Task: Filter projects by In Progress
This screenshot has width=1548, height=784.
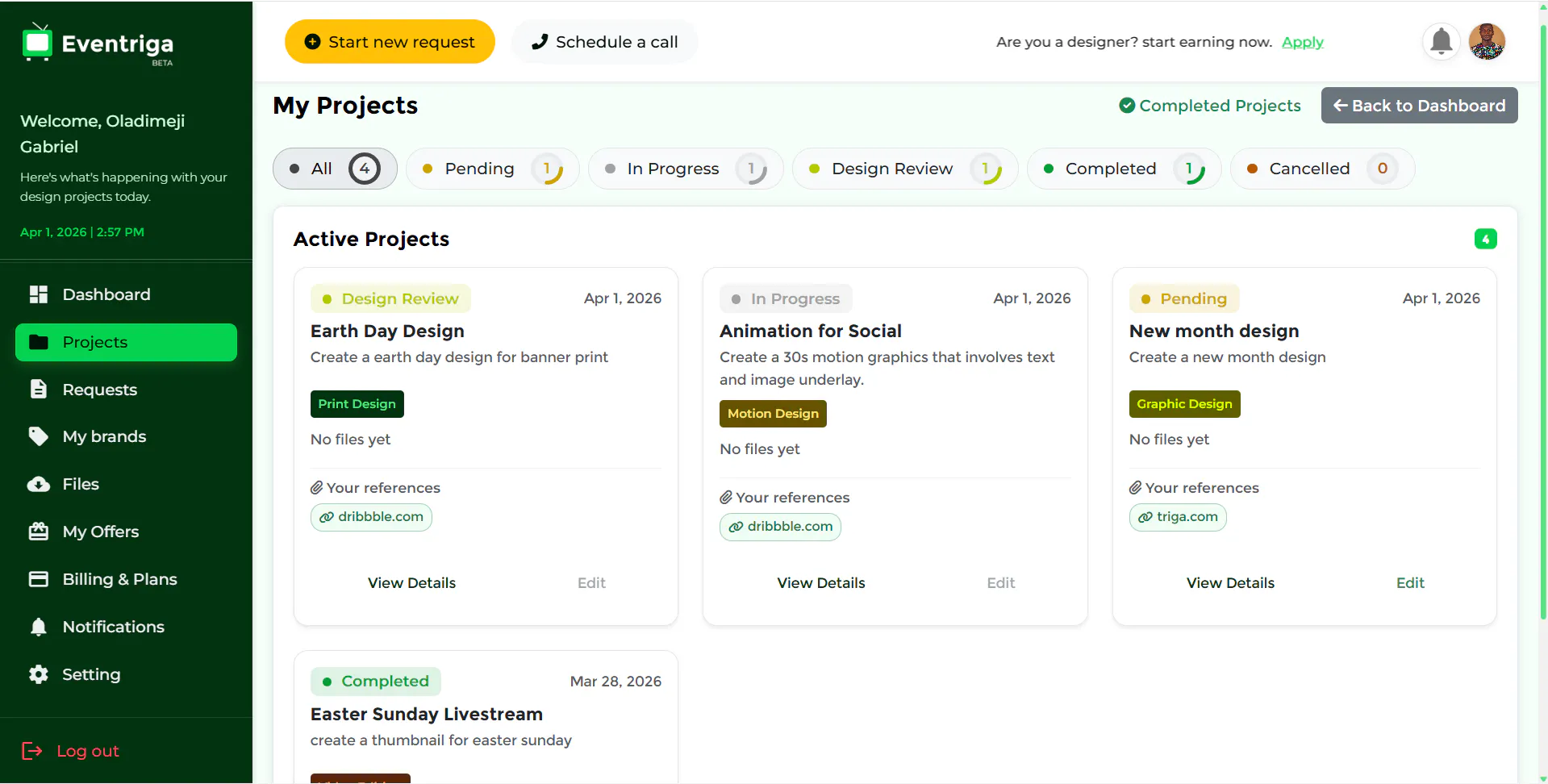Action: [686, 169]
